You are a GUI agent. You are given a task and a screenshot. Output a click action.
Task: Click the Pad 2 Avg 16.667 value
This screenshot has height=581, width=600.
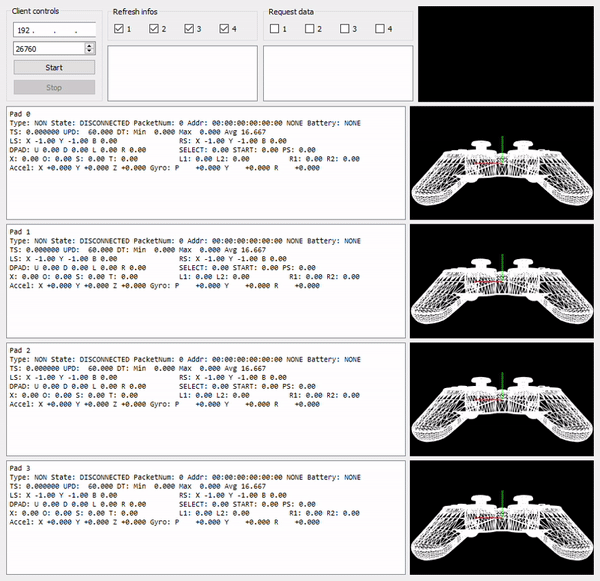pyautogui.click(x=245, y=368)
